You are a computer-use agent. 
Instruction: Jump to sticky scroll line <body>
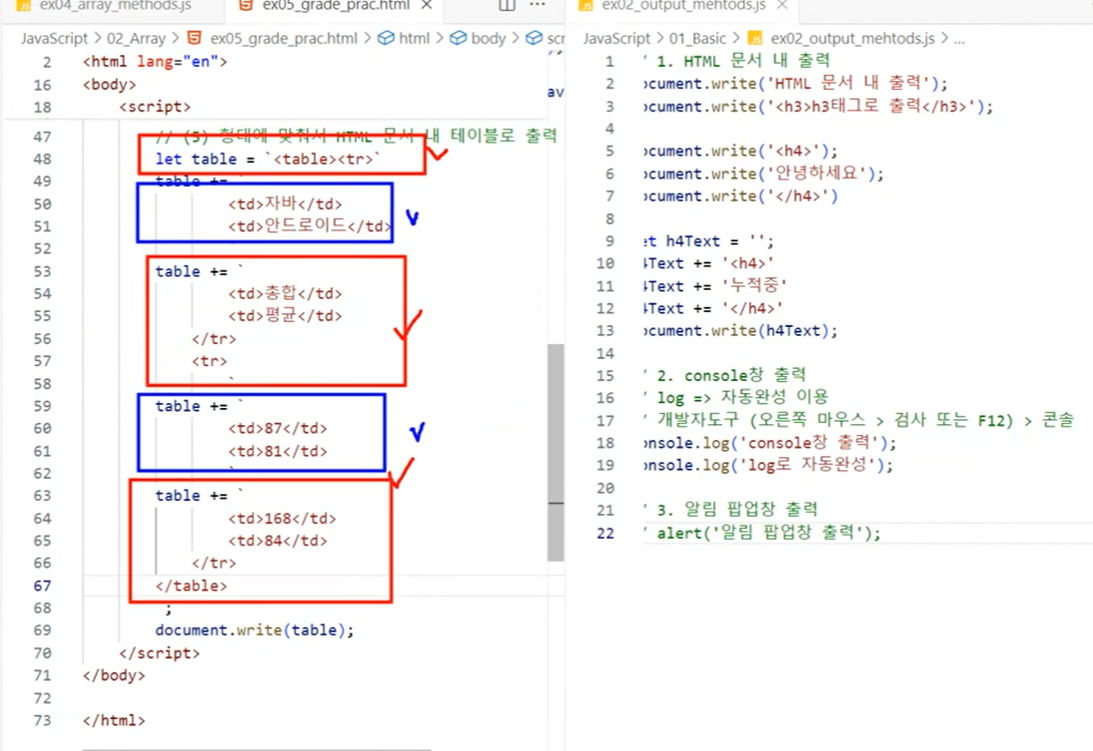tap(109, 84)
